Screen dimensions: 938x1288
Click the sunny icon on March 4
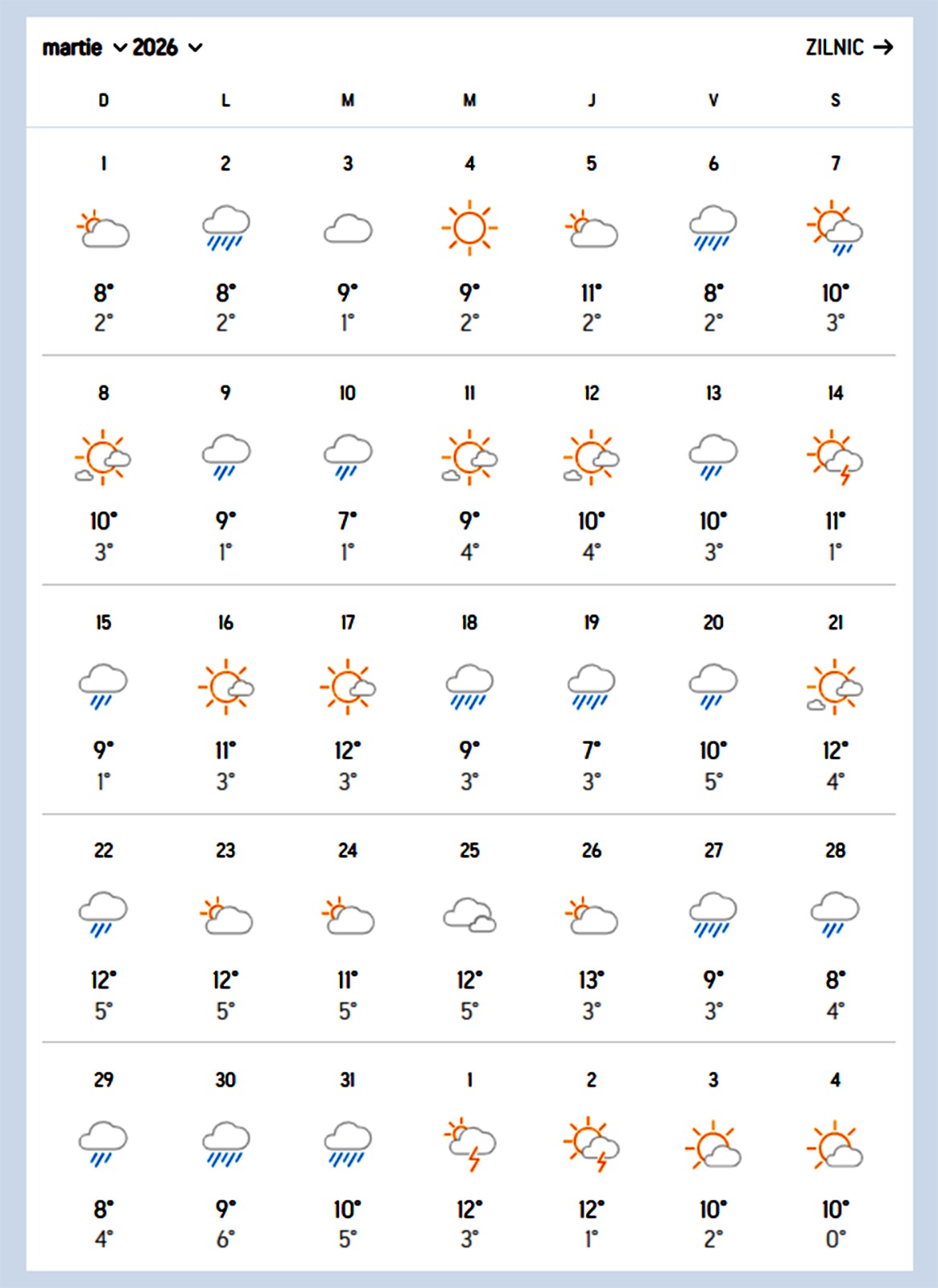coord(469,228)
